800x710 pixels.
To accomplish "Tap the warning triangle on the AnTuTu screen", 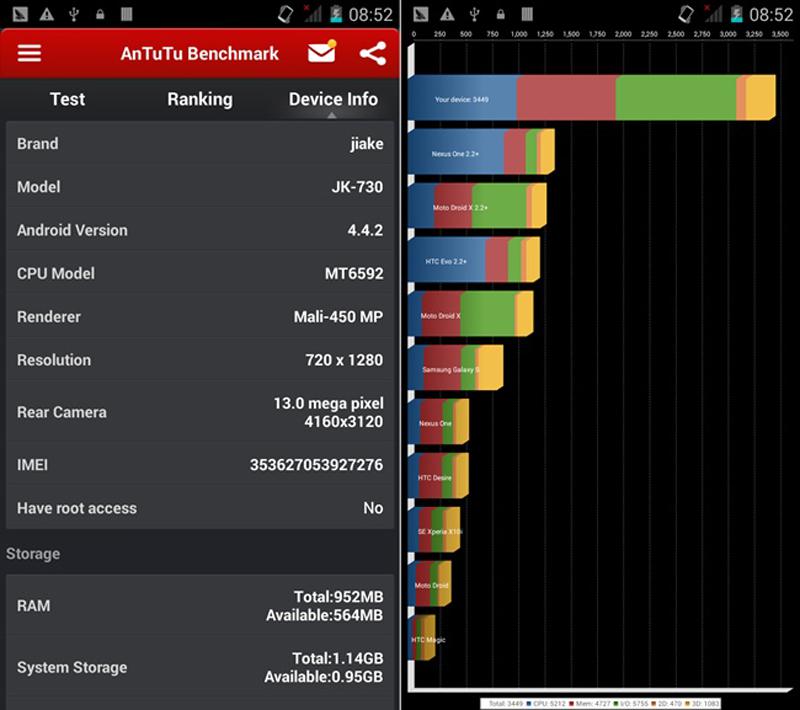I will 47,14.
